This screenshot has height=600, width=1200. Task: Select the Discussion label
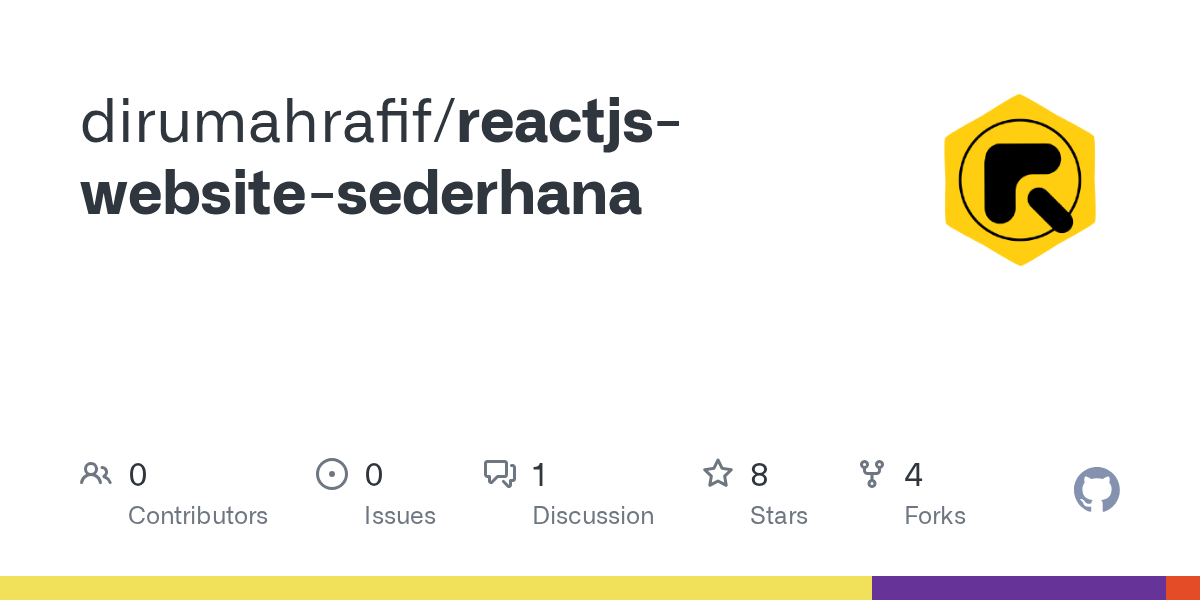(x=593, y=516)
